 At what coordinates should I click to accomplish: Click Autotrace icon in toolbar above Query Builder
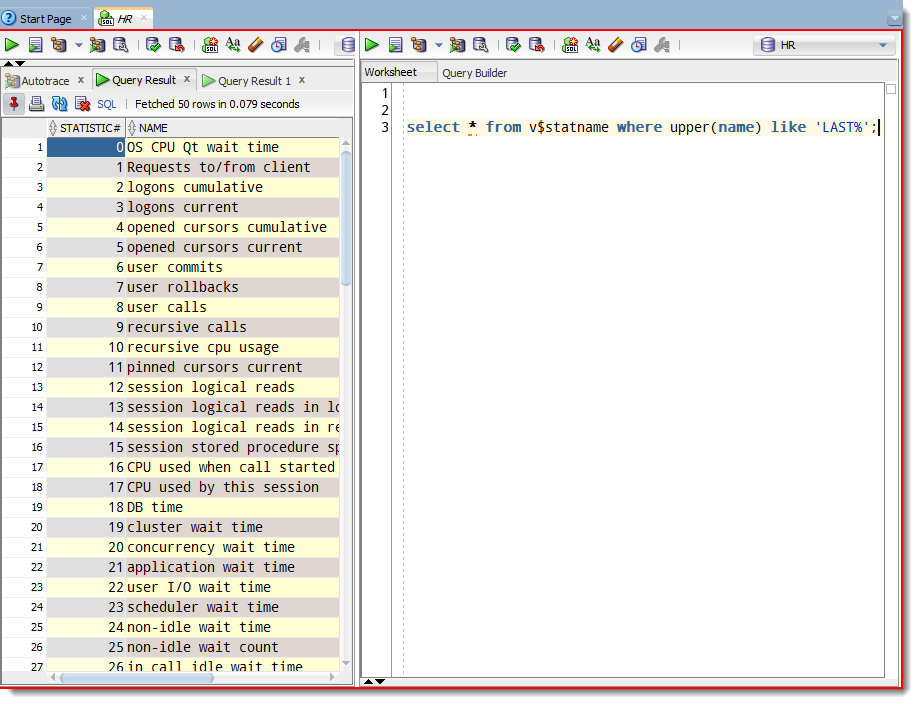pos(457,45)
